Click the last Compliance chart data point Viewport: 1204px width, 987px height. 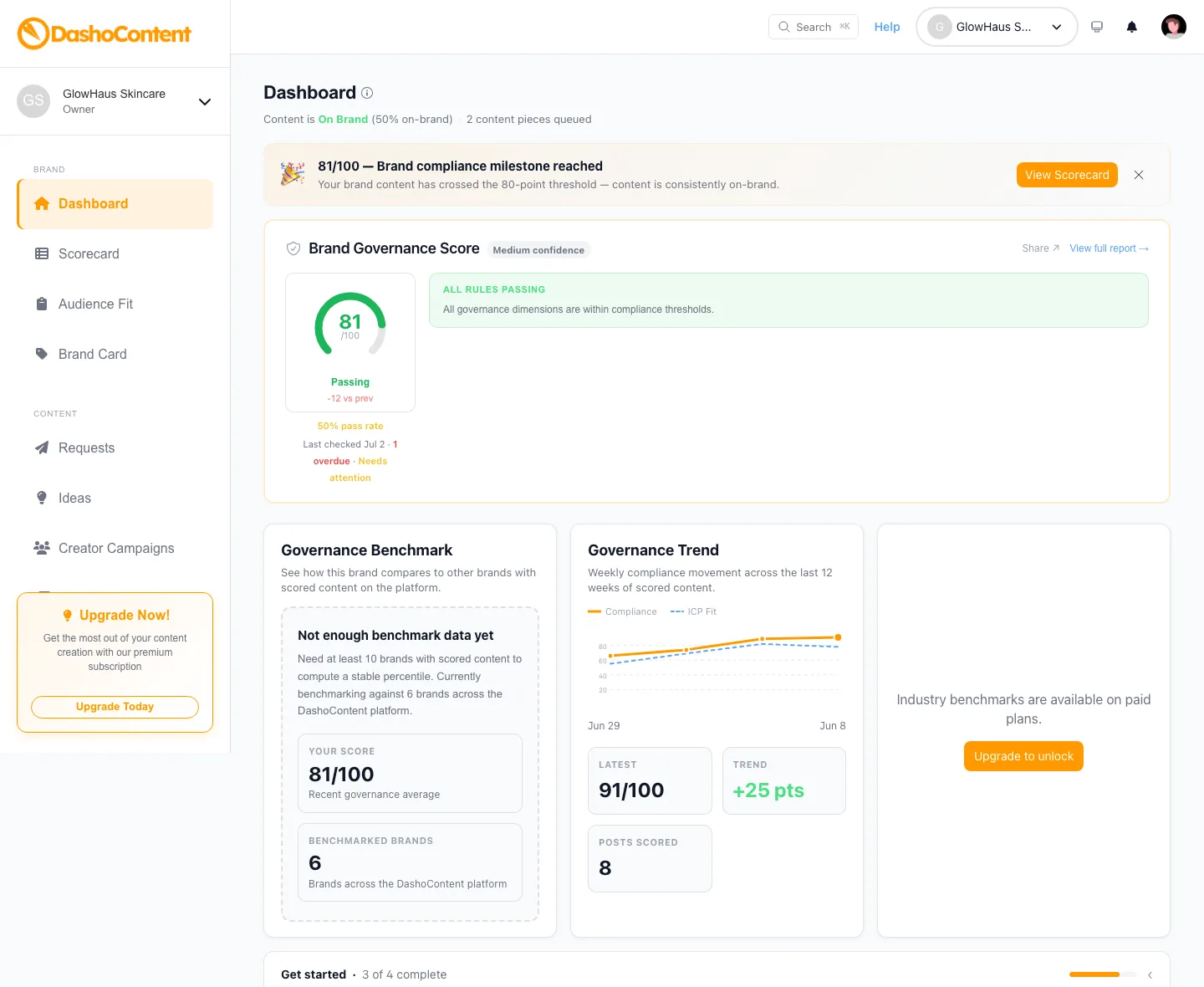[x=838, y=637]
